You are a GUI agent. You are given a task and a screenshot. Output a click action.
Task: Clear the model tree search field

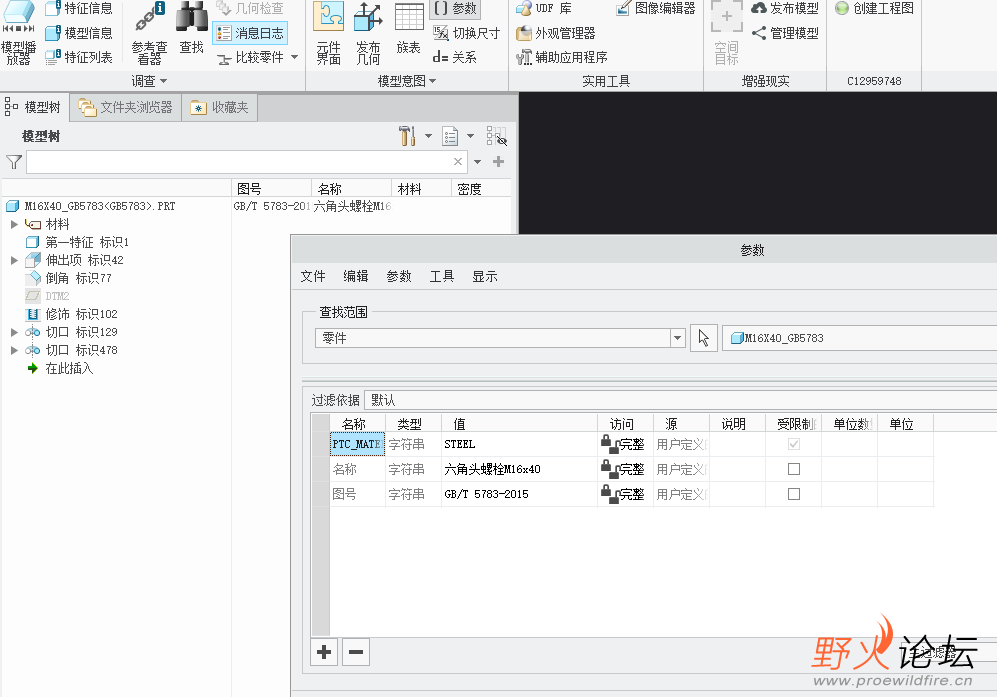(458, 162)
